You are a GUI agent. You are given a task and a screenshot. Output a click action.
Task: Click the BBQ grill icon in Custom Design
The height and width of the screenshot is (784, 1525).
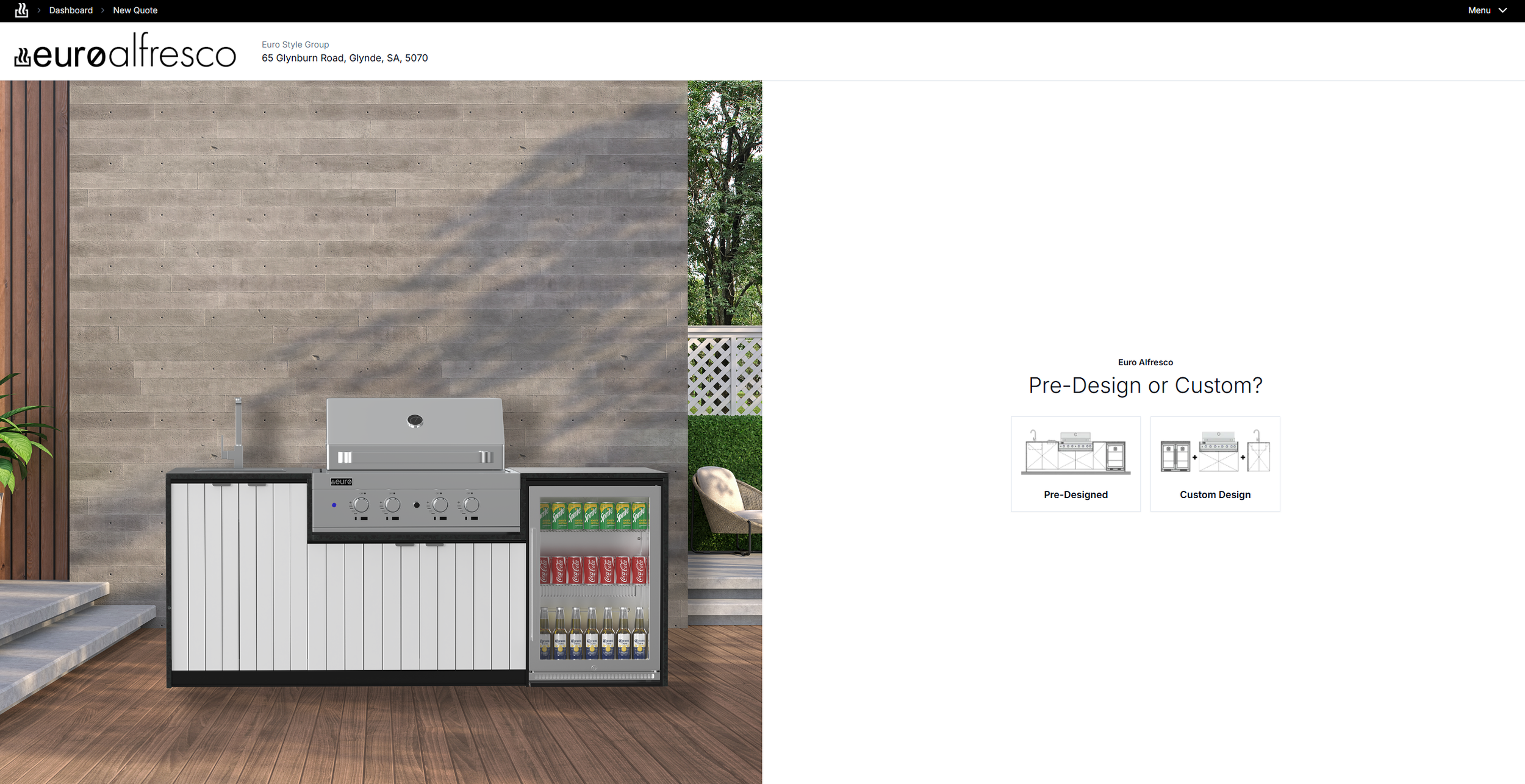(x=1218, y=452)
